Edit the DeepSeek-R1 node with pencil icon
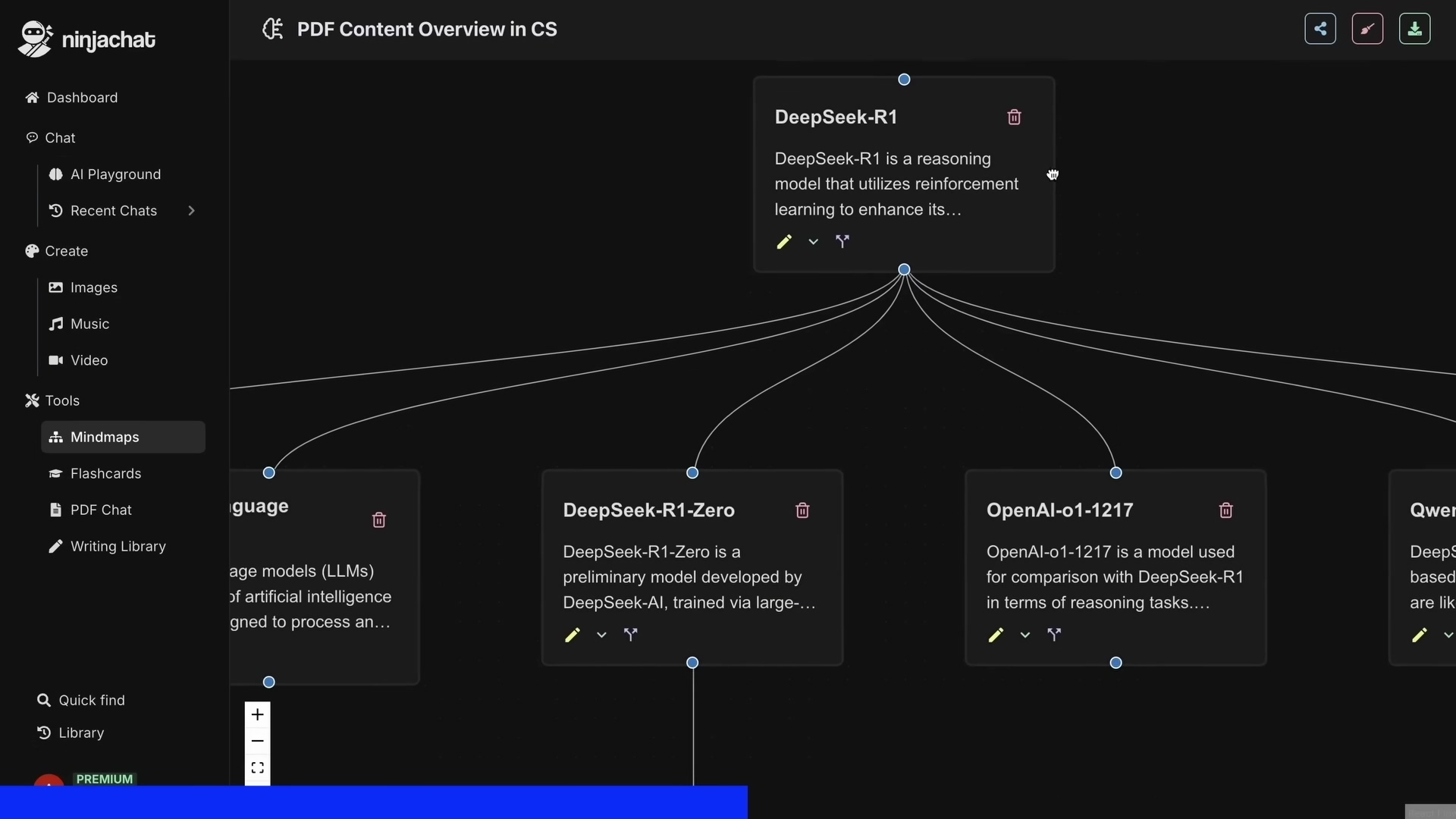 [784, 242]
